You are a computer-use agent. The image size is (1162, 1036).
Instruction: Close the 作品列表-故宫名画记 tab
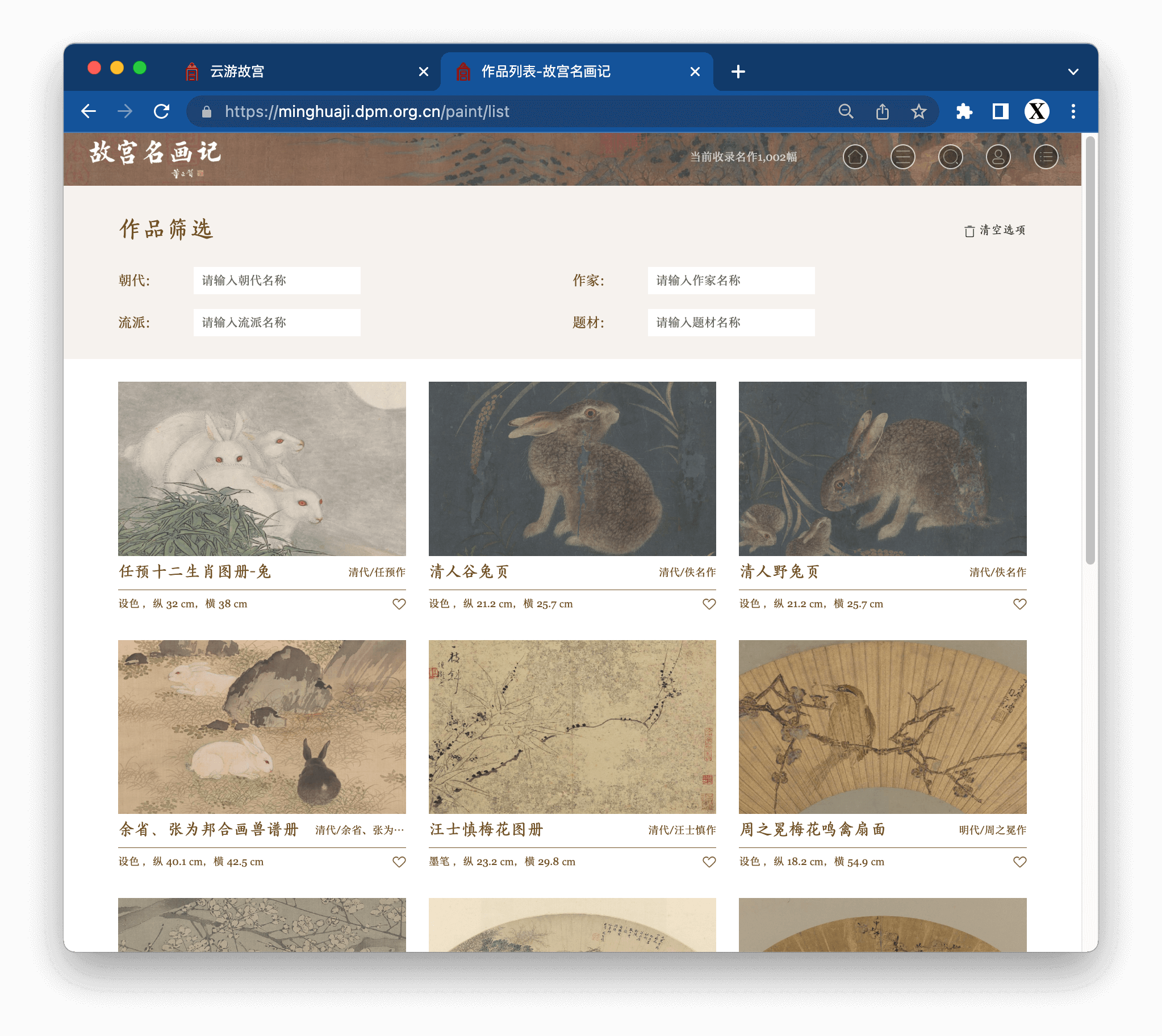695,72
